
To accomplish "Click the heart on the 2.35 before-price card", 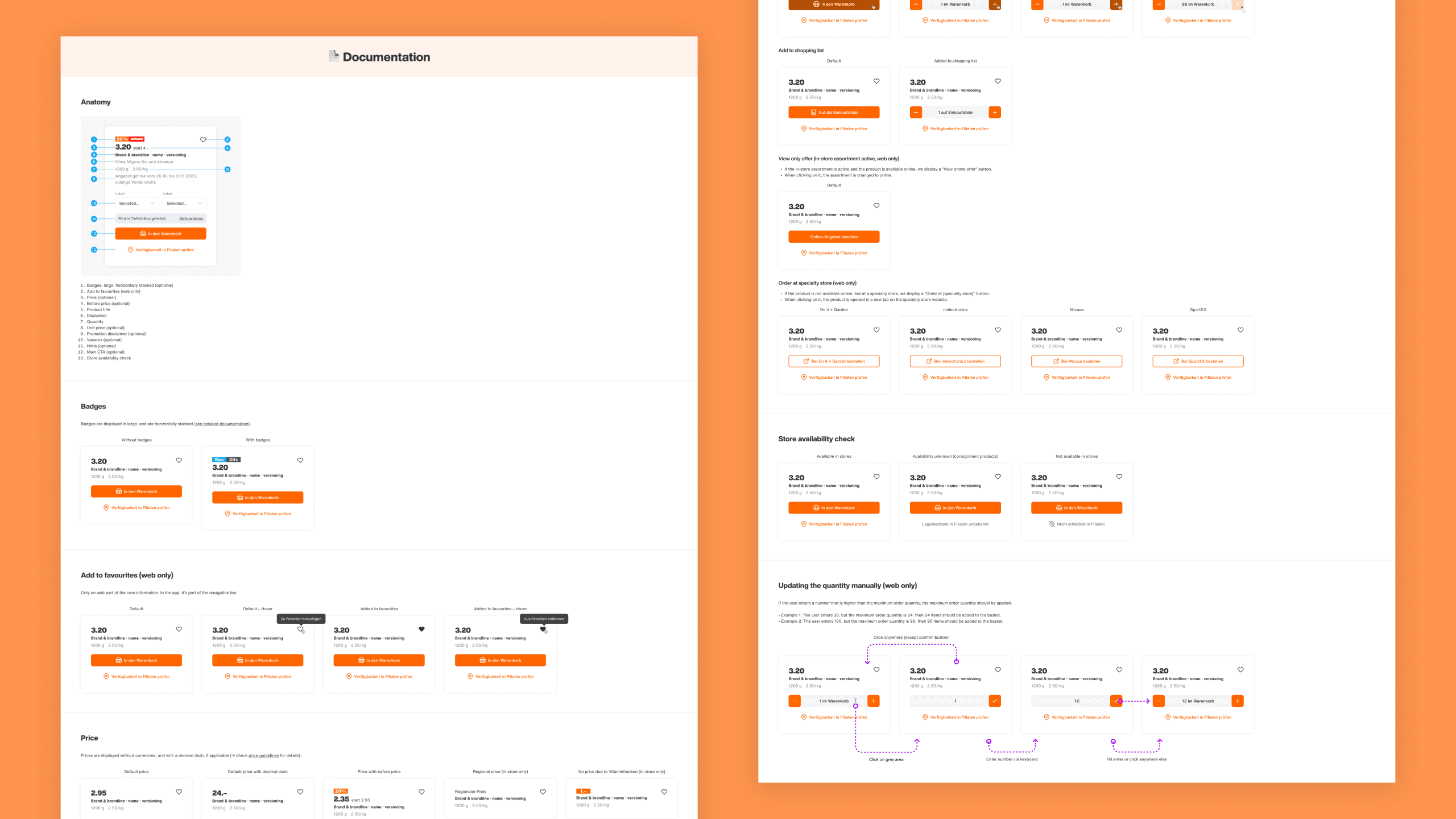I will click(x=421, y=792).
